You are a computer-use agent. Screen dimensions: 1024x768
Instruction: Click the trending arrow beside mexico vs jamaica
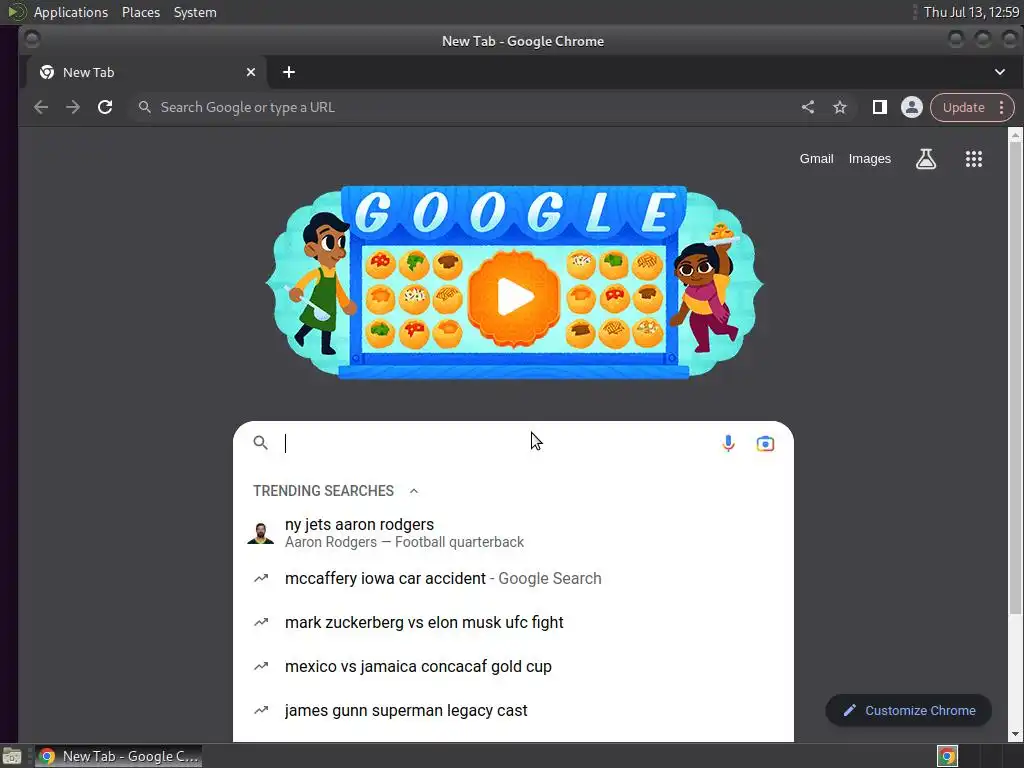(x=261, y=666)
